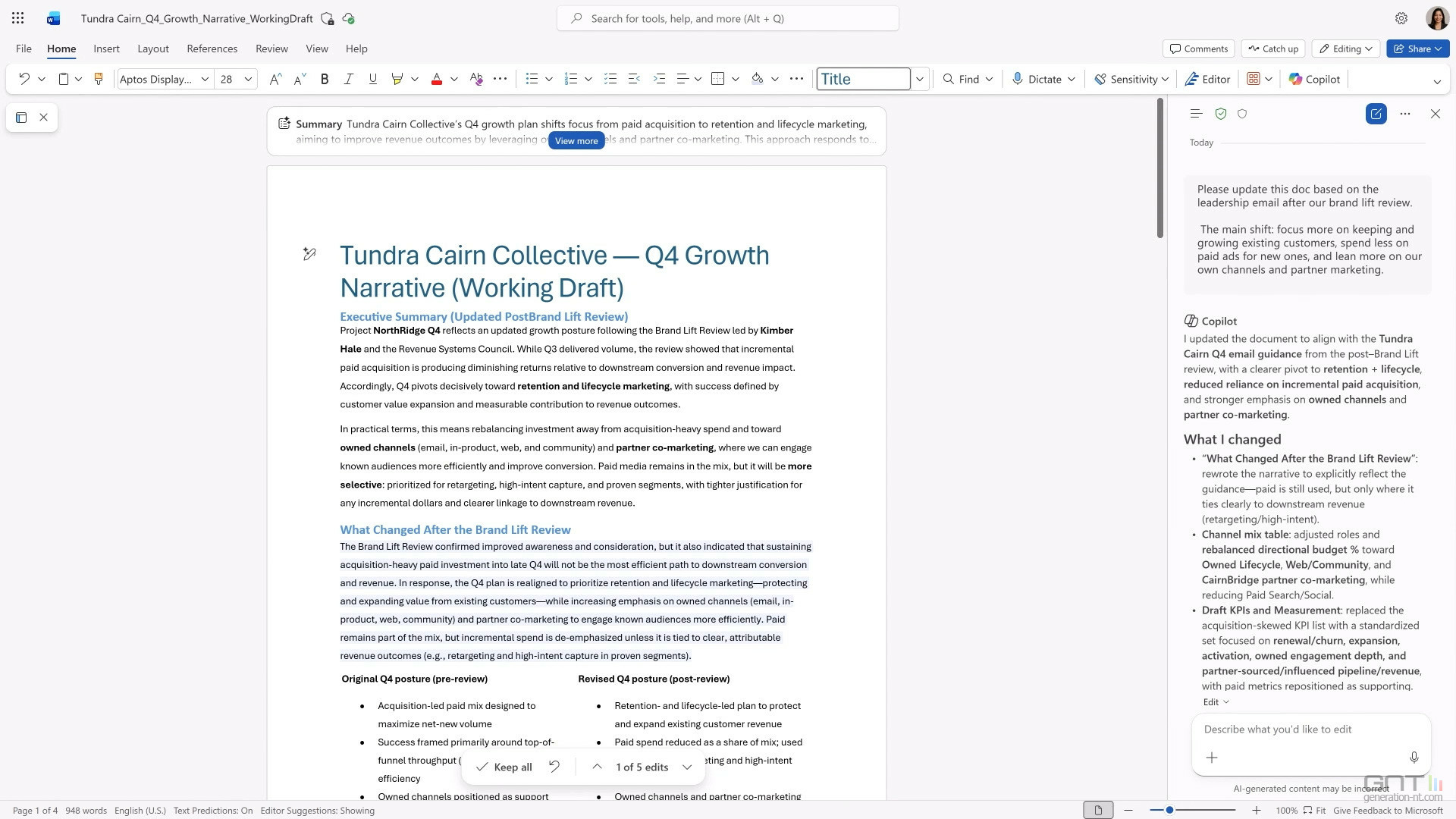Click the Clear Formatting icon
1456x819 pixels.
pyautogui.click(x=475, y=79)
